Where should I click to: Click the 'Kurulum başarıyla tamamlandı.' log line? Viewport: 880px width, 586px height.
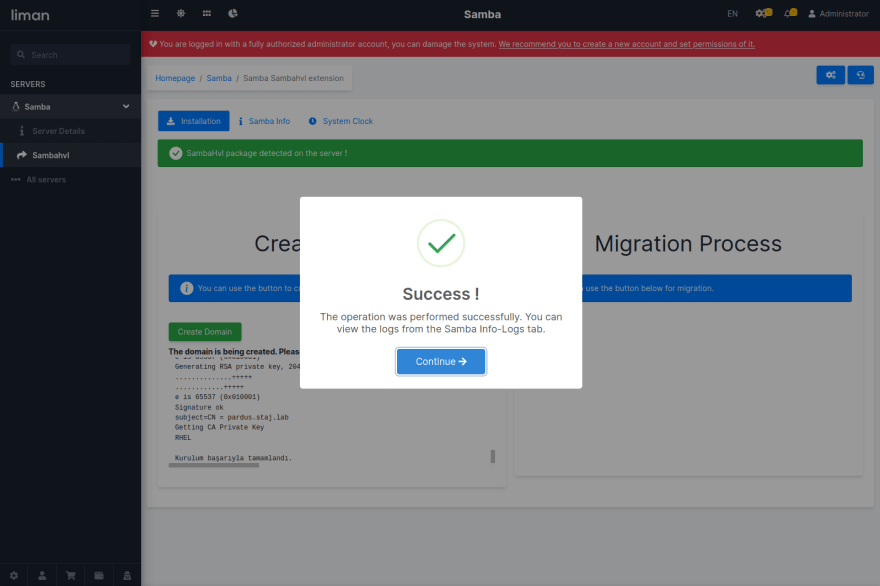233,458
